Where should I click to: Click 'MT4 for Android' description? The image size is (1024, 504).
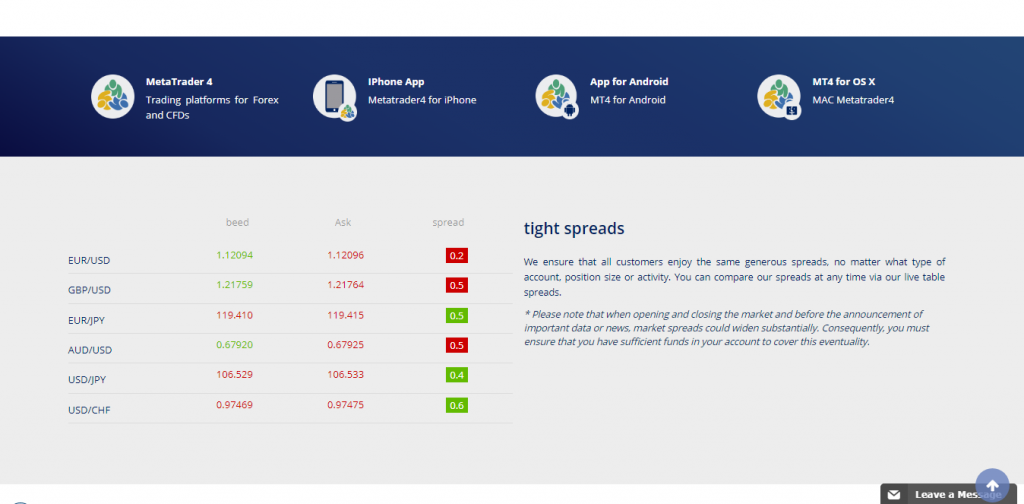[x=628, y=100]
